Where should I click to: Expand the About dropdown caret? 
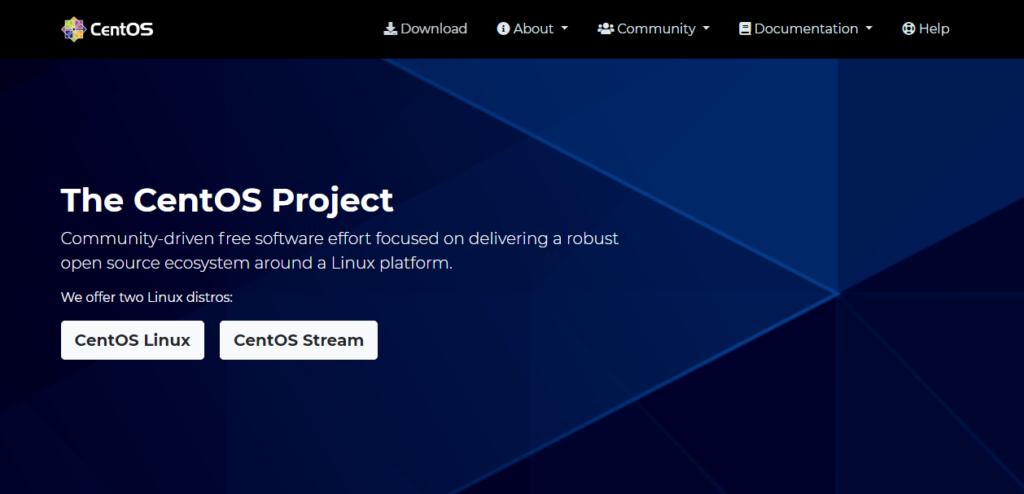(565, 29)
